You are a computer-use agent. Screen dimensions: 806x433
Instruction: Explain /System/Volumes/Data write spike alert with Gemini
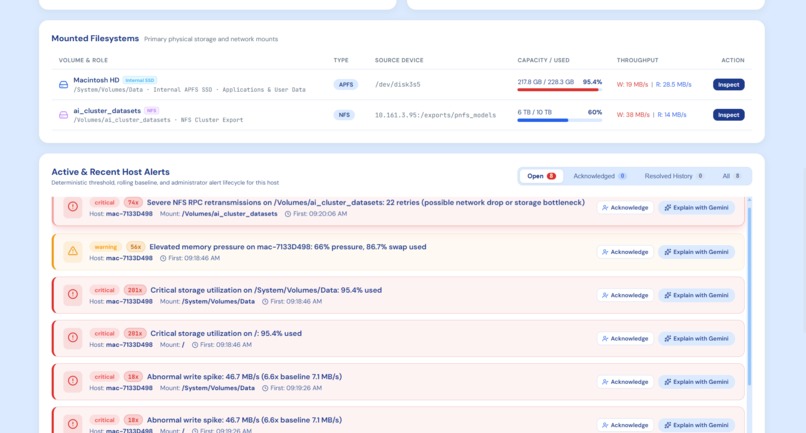coord(697,382)
